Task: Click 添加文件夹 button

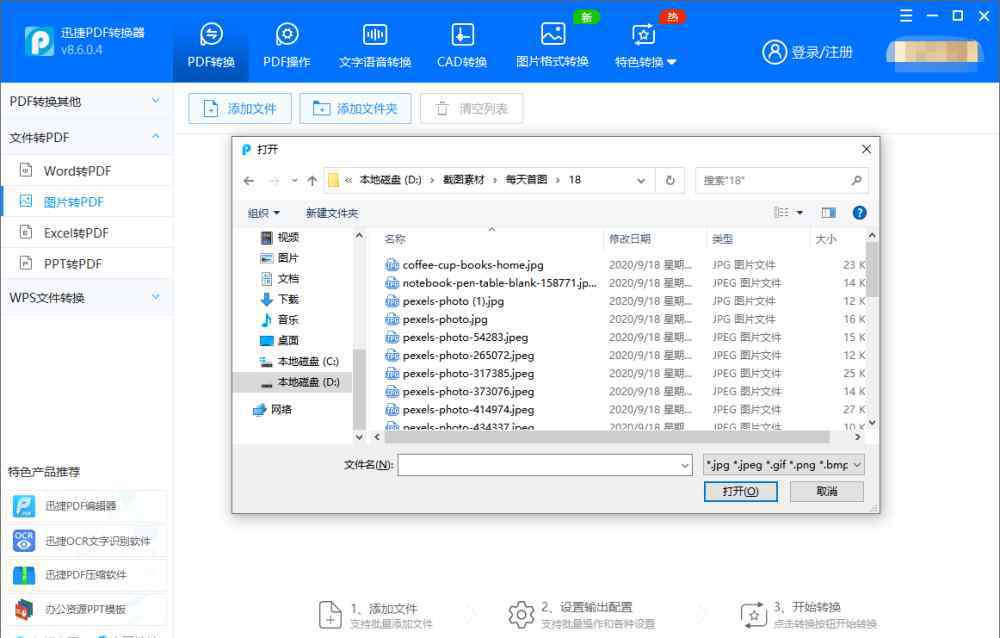Action: click(355, 108)
